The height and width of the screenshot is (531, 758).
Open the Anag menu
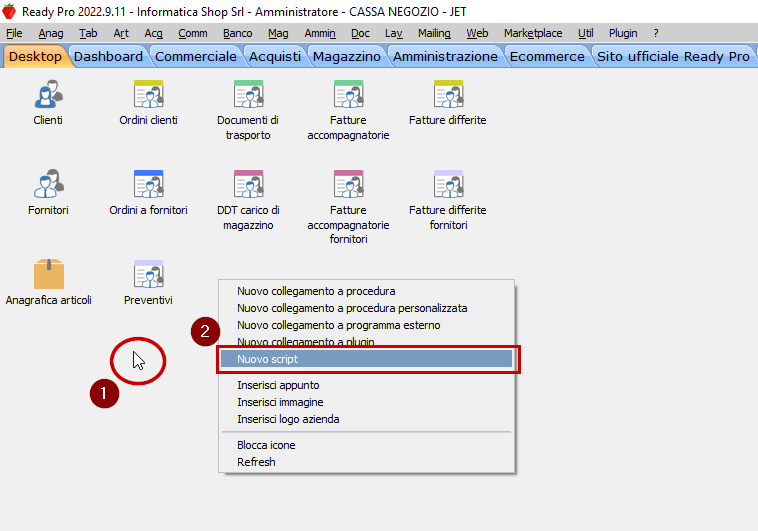tap(51, 33)
